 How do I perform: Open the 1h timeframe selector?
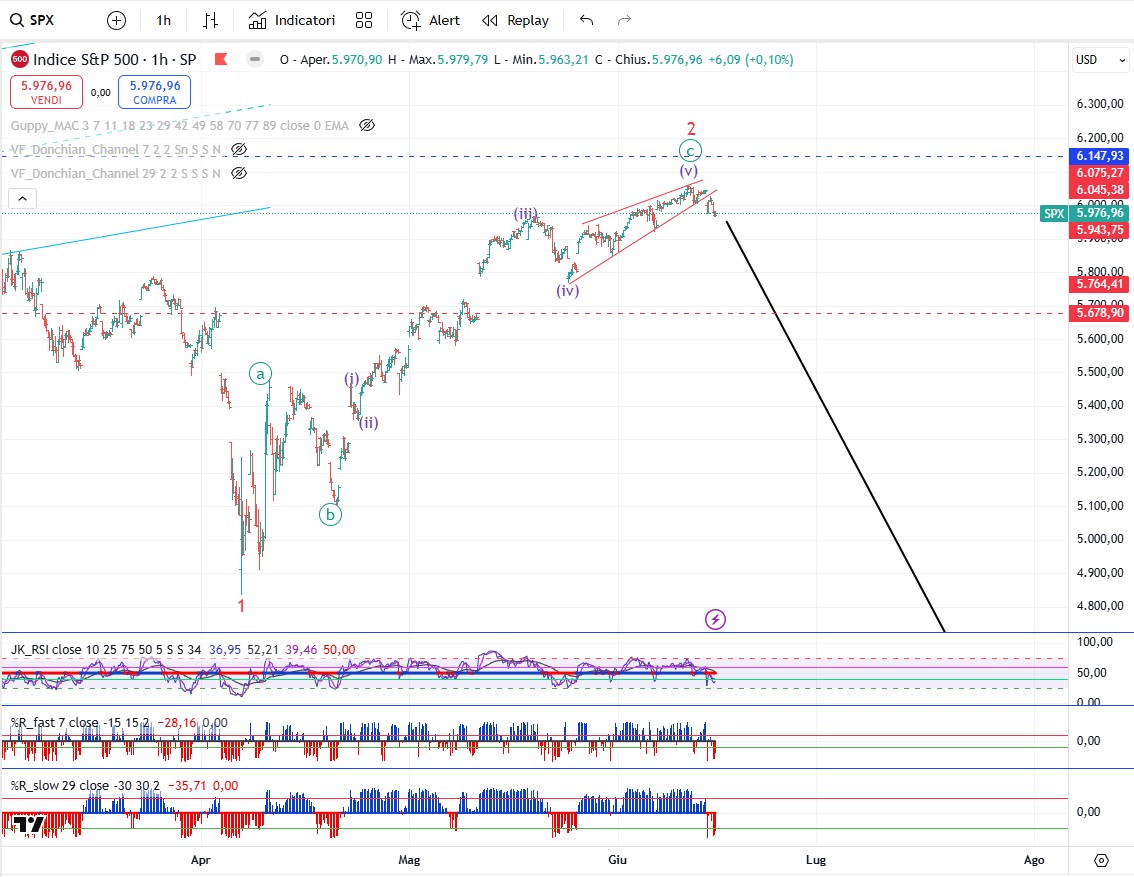[x=164, y=20]
